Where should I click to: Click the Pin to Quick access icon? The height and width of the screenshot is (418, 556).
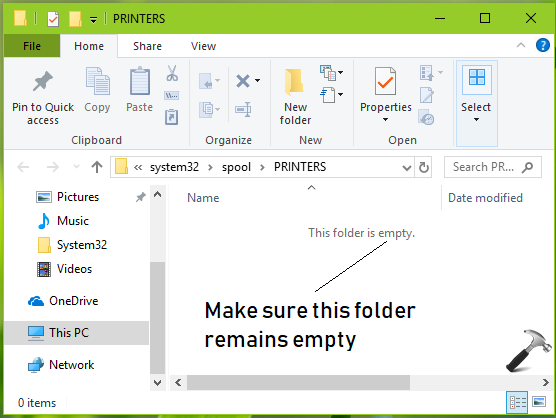(x=43, y=81)
